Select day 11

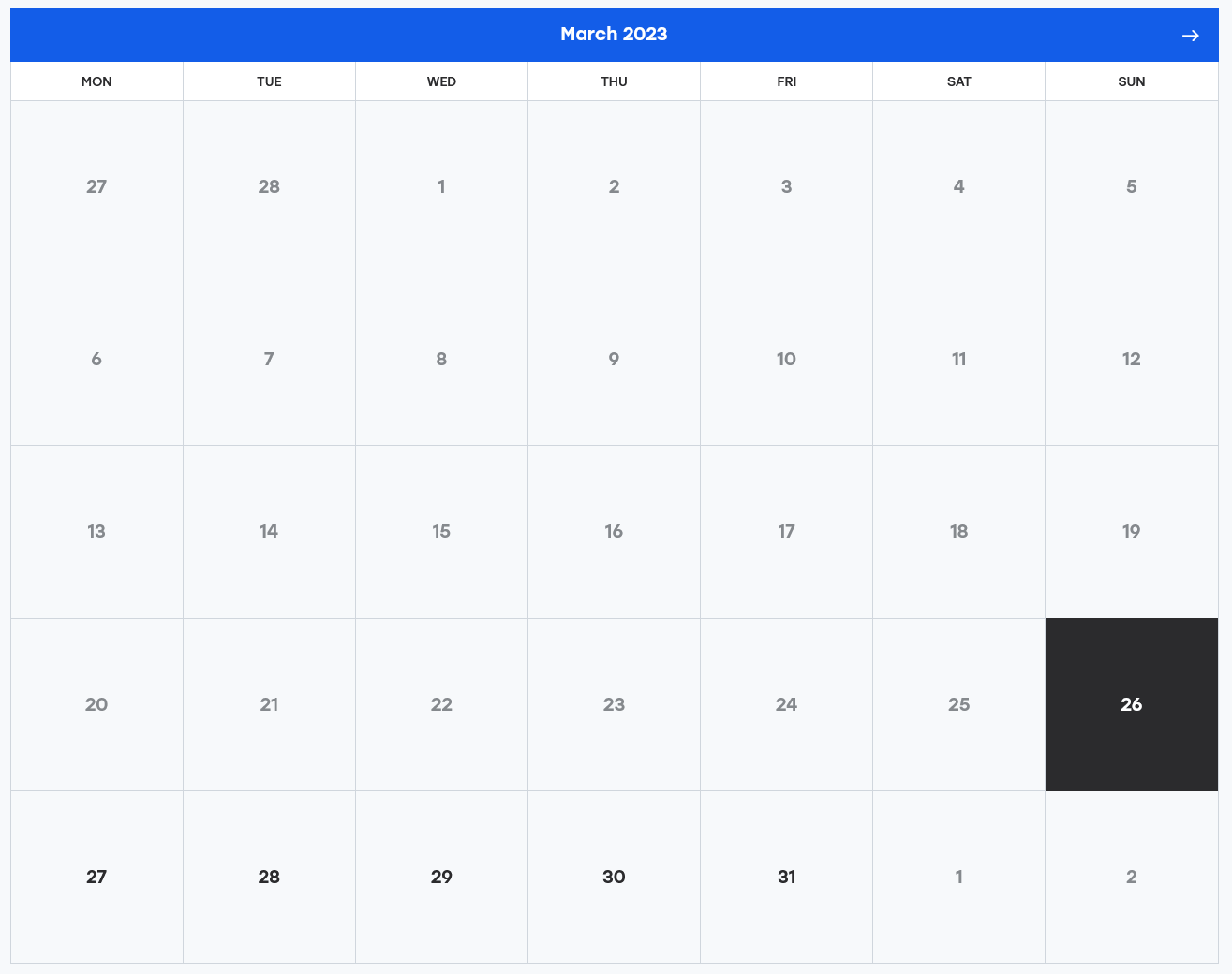958,359
